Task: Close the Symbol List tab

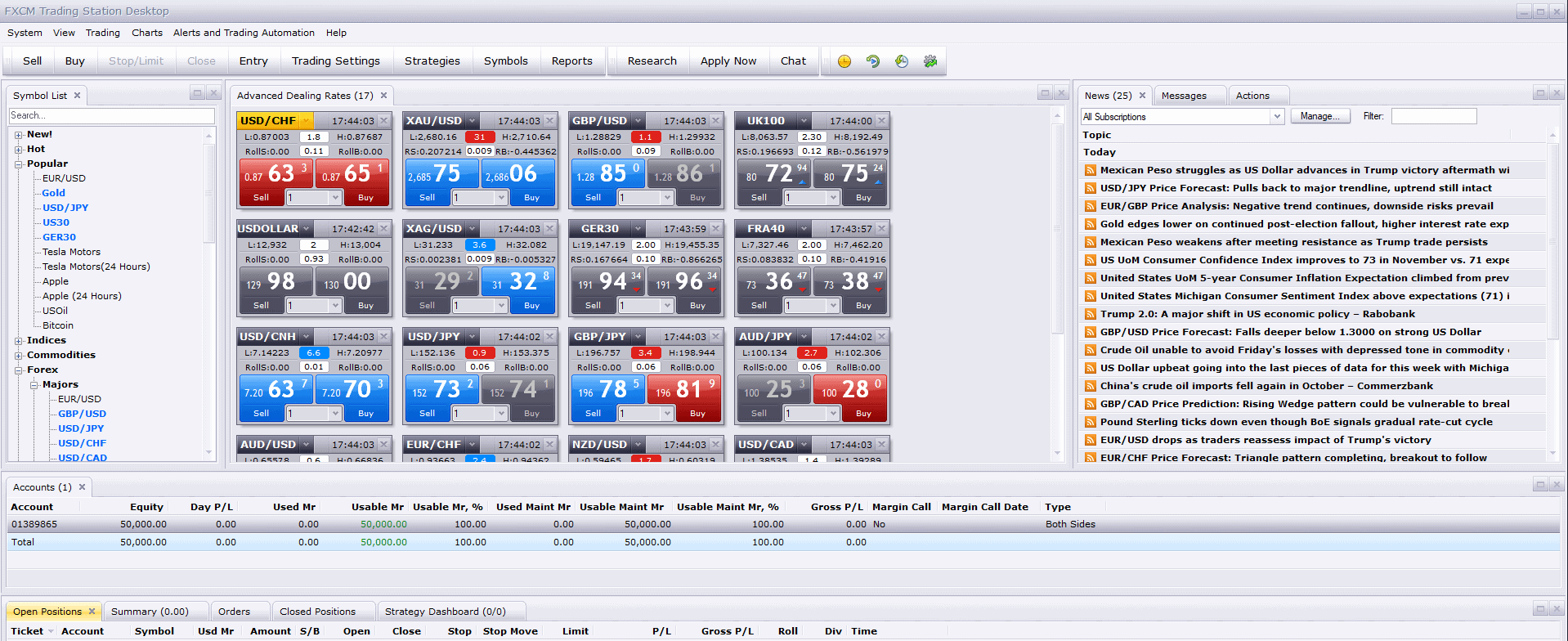Action: click(78, 96)
